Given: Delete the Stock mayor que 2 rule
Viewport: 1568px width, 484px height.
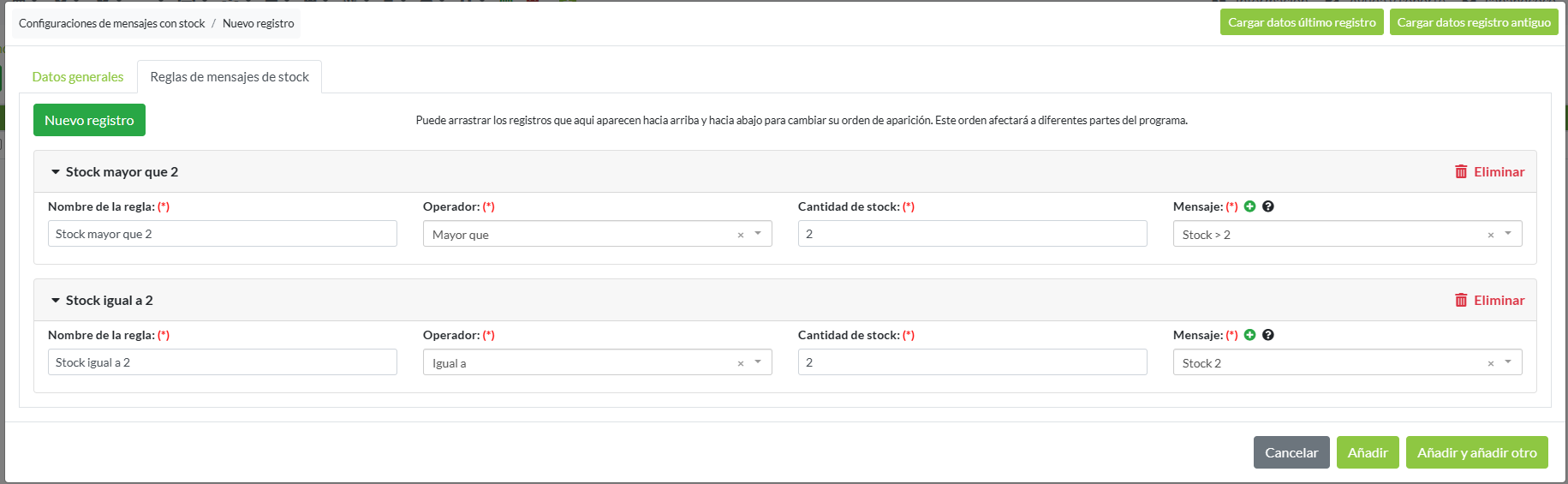Looking at the screenshot, I should click(1489, 171).
